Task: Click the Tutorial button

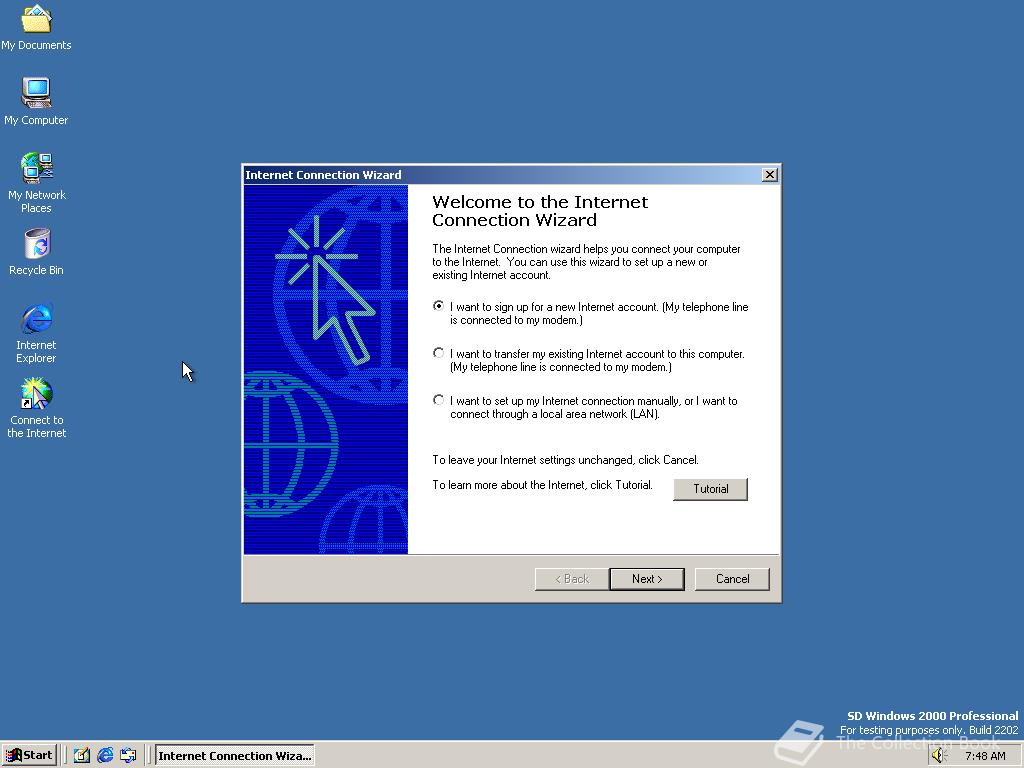Action: click(x=710, y=488)
